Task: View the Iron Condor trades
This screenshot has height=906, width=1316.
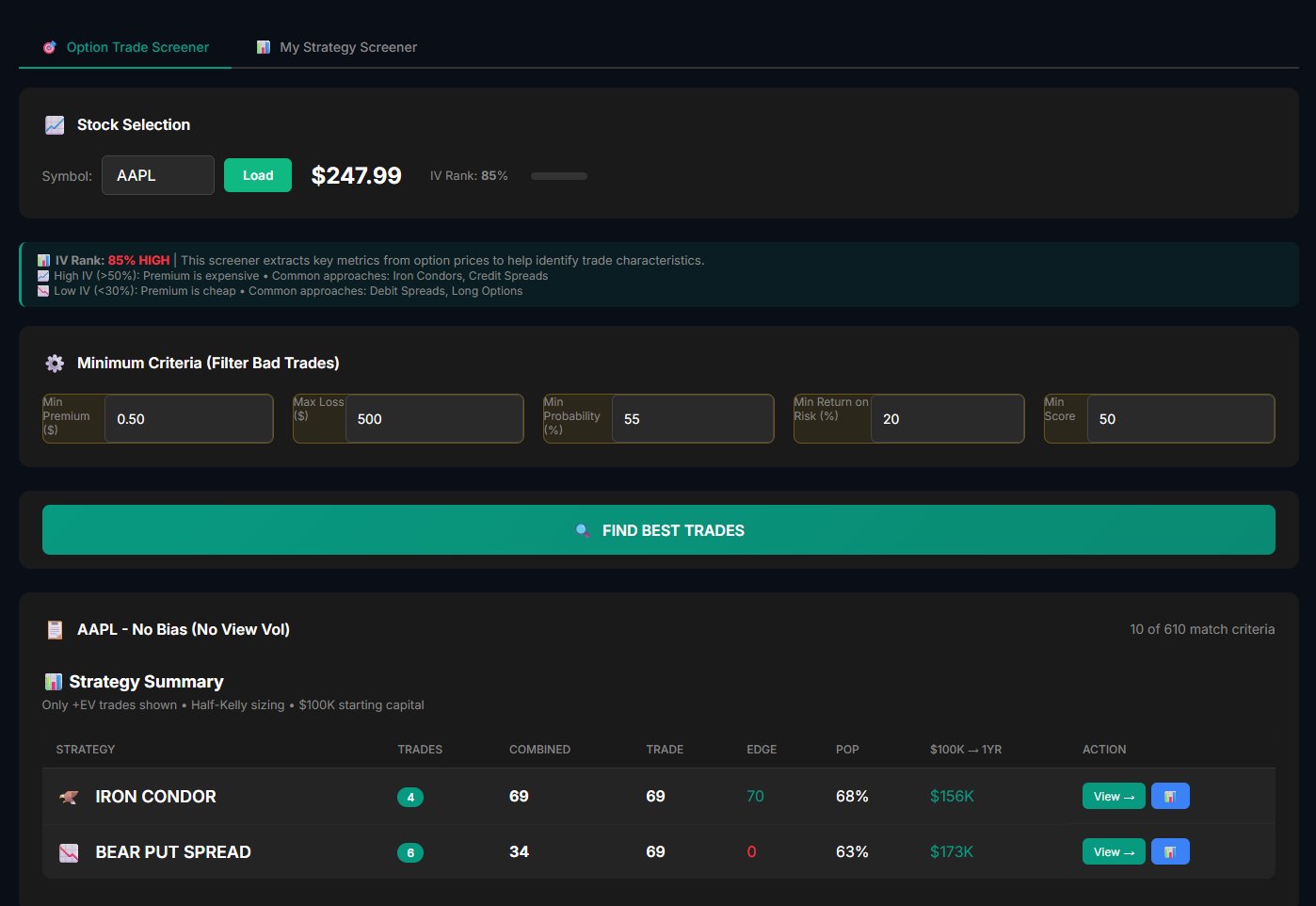Action: coord(1113,796)
